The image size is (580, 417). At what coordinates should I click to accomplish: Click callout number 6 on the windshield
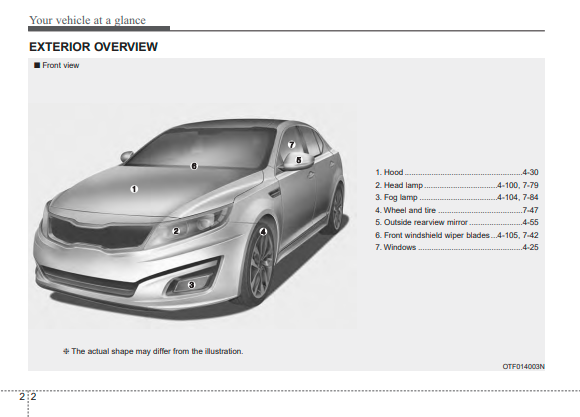194,166
